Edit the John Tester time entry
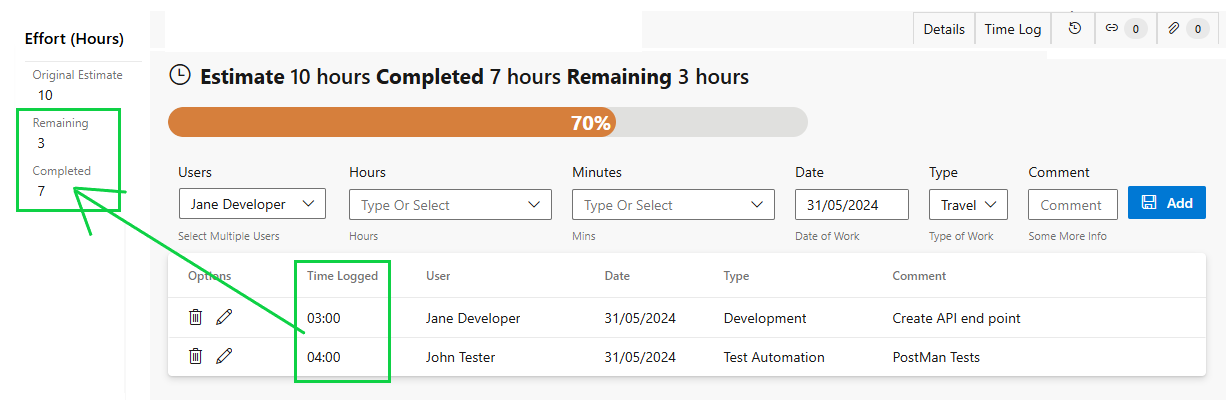This screenshot has width=1226, height=400. [x=224, y=356]
